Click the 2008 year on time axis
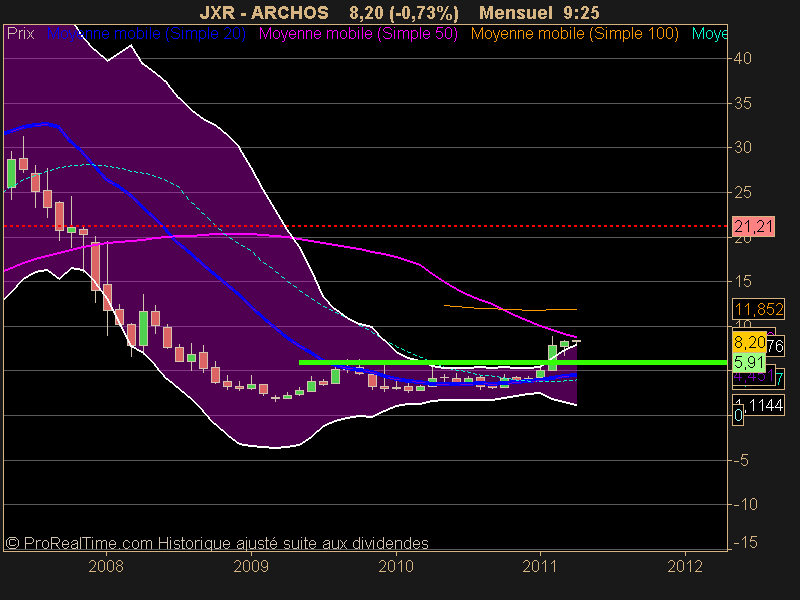Viewport: 800px width, 600px height. click(106, 566)
